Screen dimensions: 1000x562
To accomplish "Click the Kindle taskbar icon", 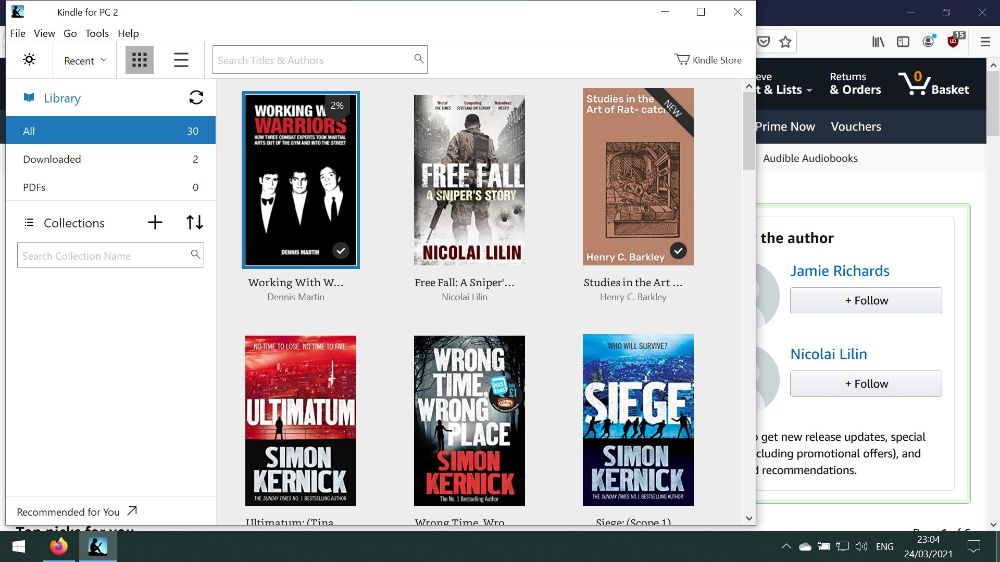I will (98, 547).
